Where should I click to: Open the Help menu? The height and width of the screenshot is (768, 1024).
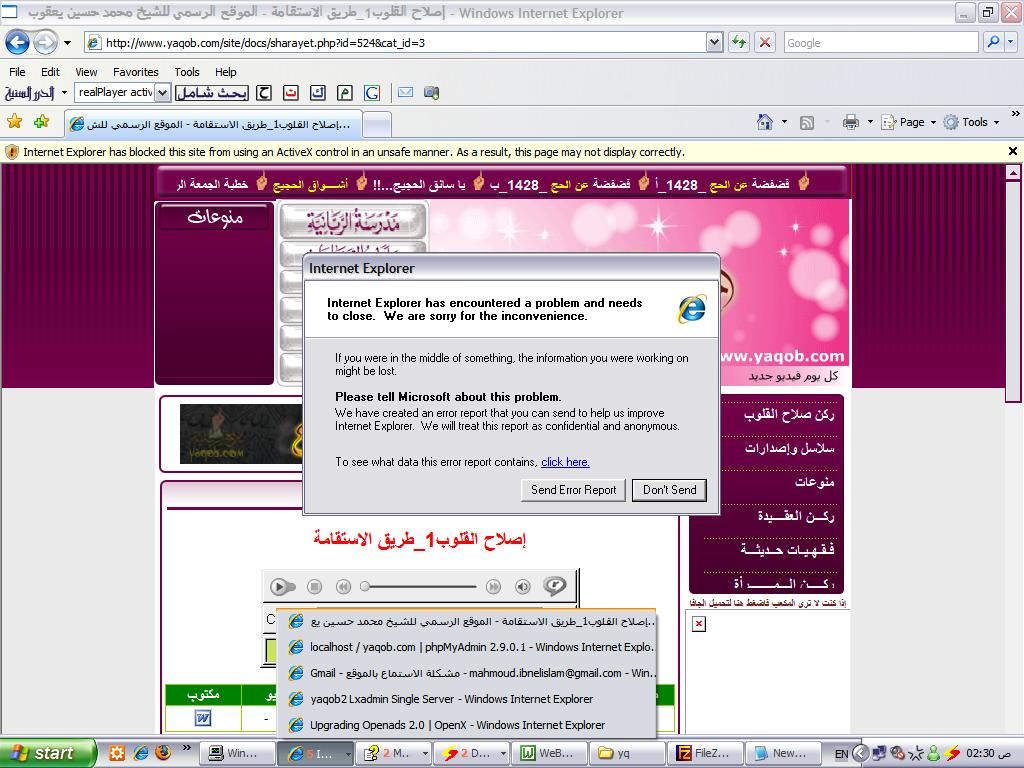click(225, 72)
